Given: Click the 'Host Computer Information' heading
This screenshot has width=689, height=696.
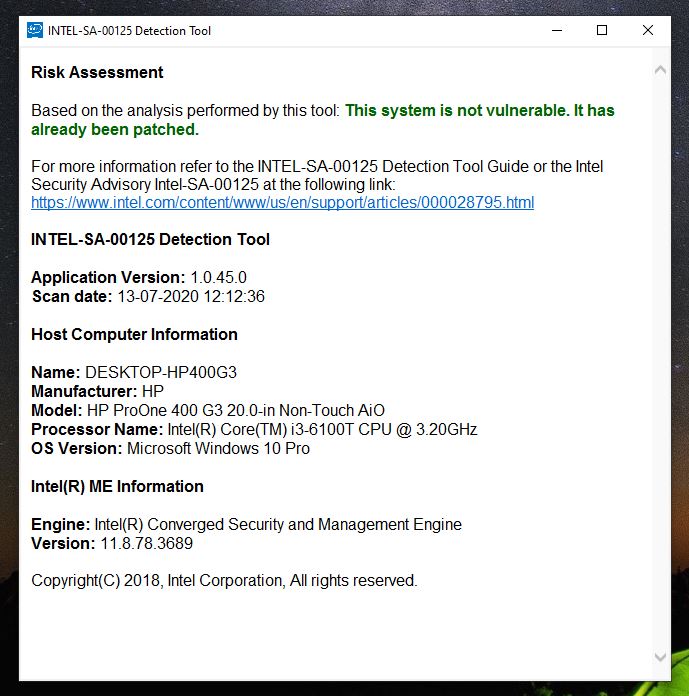Looking at the screenshot, I should click(x=135, y=335).
